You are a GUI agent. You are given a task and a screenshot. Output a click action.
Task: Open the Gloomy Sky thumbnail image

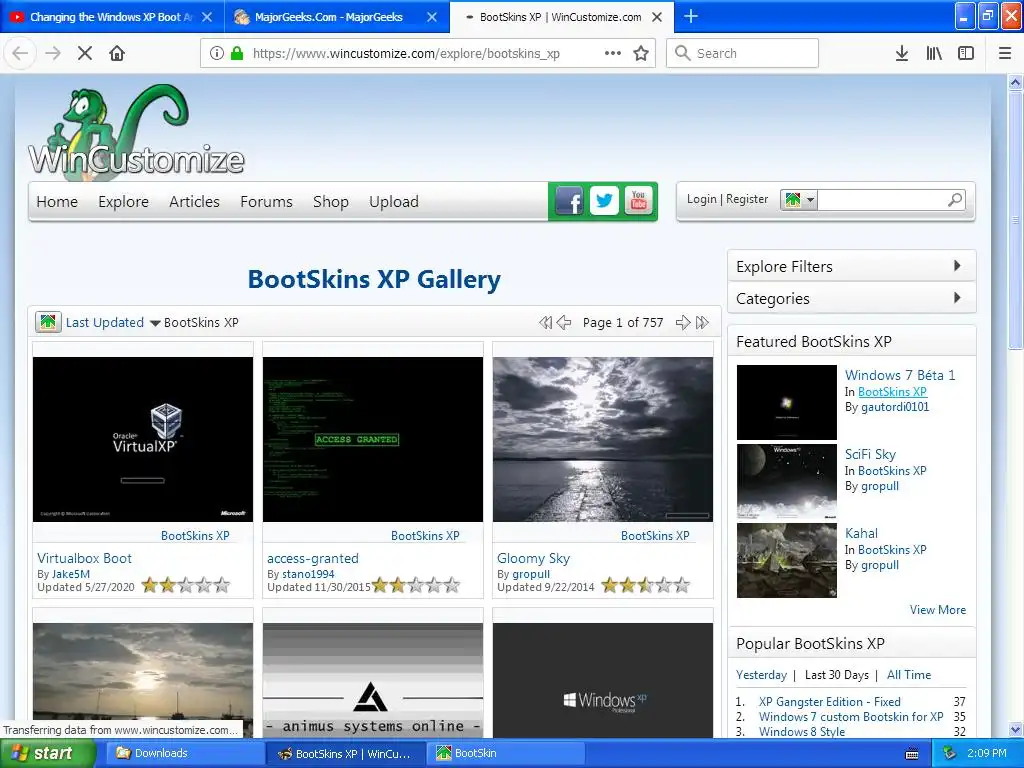603,439
